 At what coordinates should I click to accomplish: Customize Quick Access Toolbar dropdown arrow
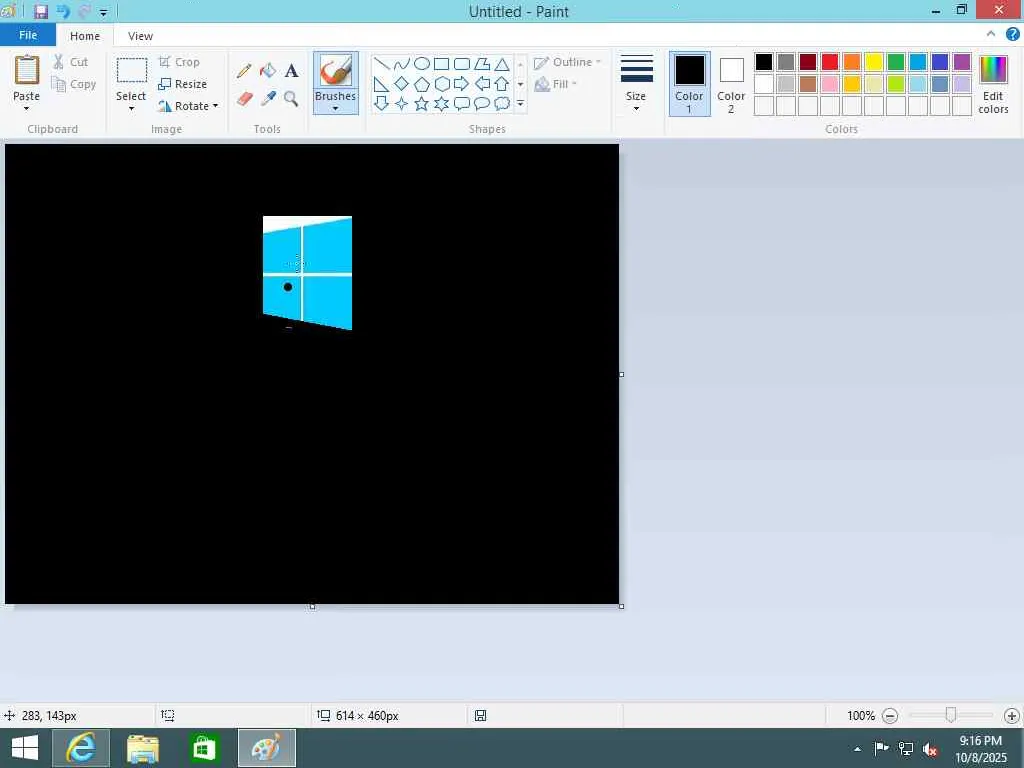pyautogui.click(x=103, y=12)
